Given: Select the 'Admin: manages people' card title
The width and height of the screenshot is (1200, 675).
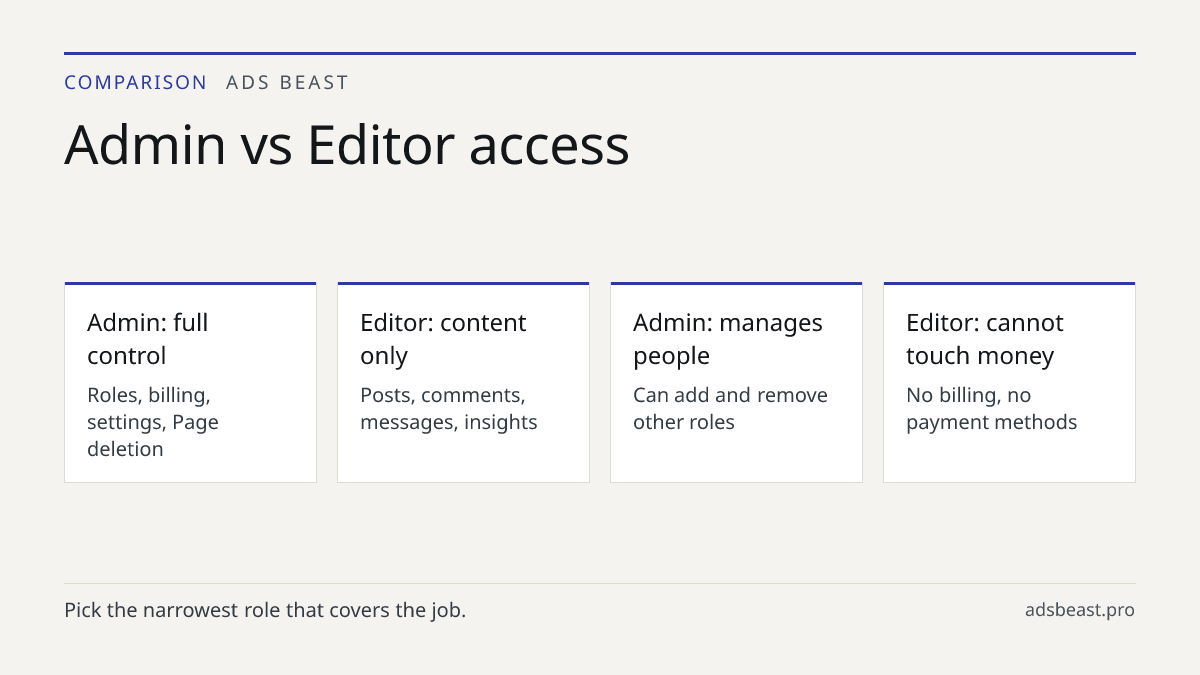Looking at the screenshot, I should click(x=728, y=339).
